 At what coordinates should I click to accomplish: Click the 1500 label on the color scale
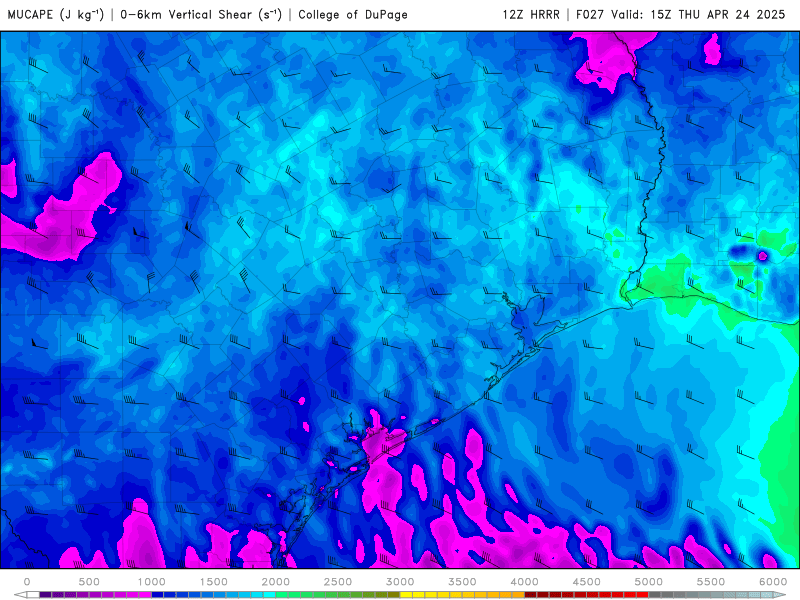214,582
